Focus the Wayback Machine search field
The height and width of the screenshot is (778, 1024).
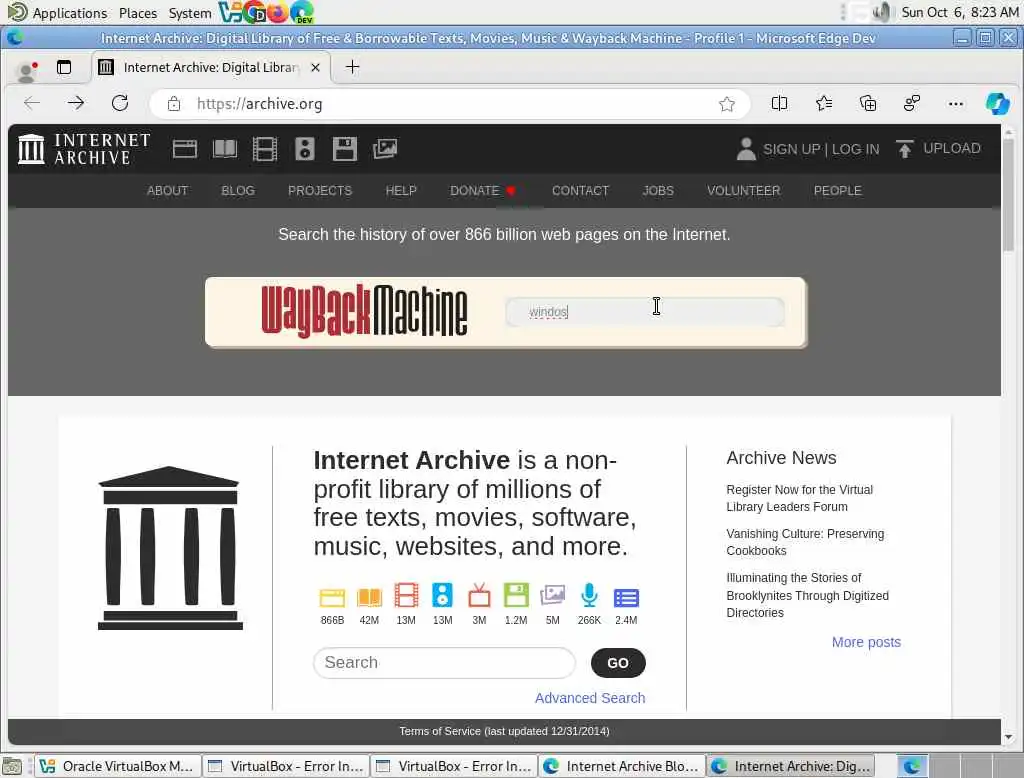(x=645, y=312)
